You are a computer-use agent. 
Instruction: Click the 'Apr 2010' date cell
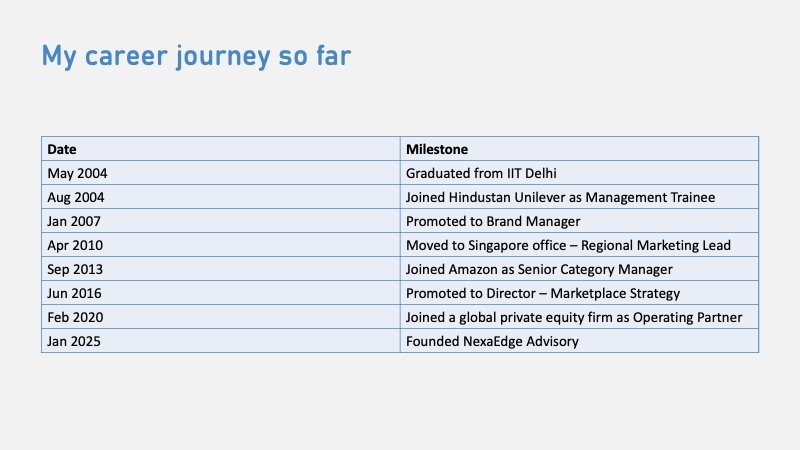pyautogui.click(x=220, y=245)
